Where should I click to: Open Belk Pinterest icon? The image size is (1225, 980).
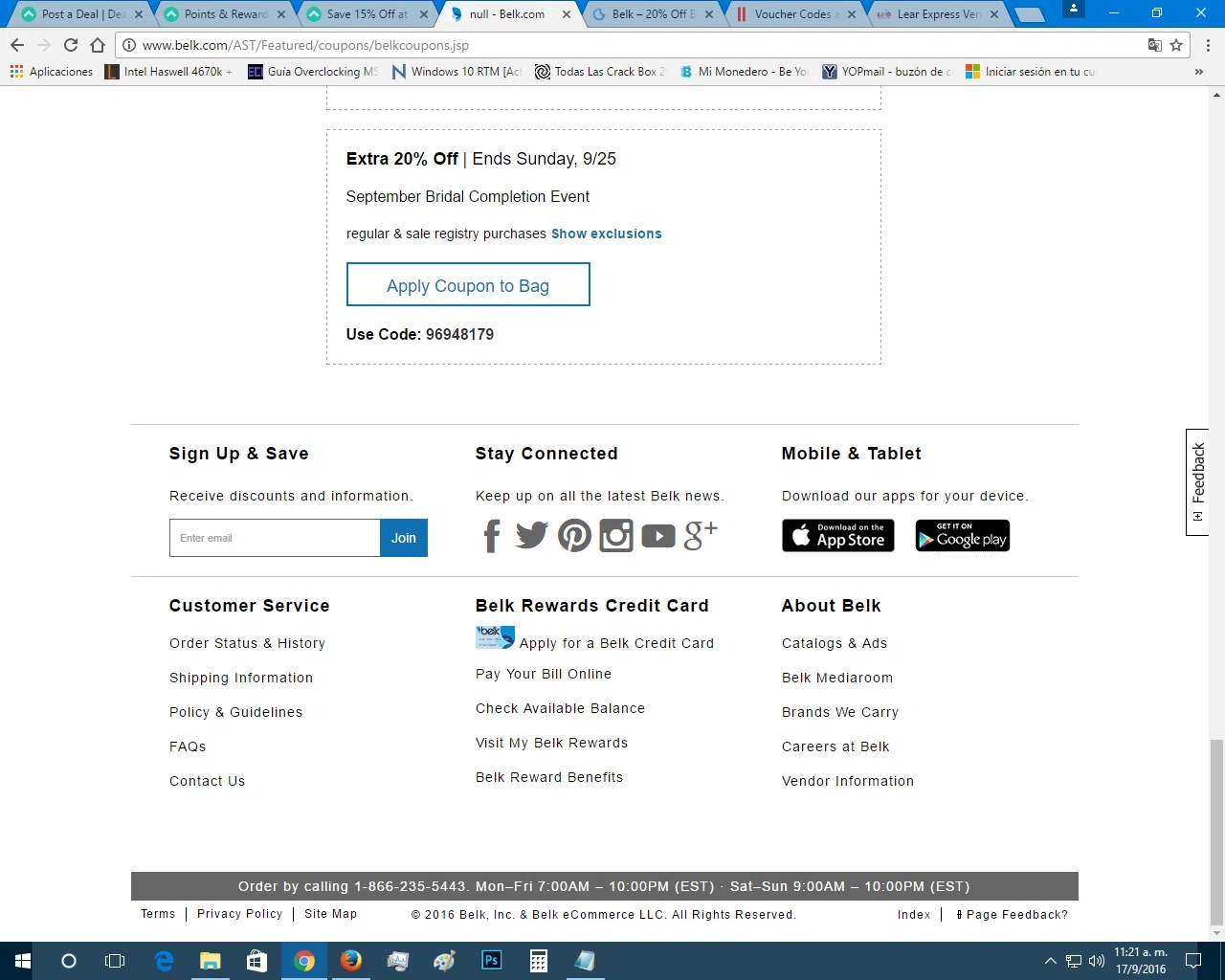pos(574,535)
